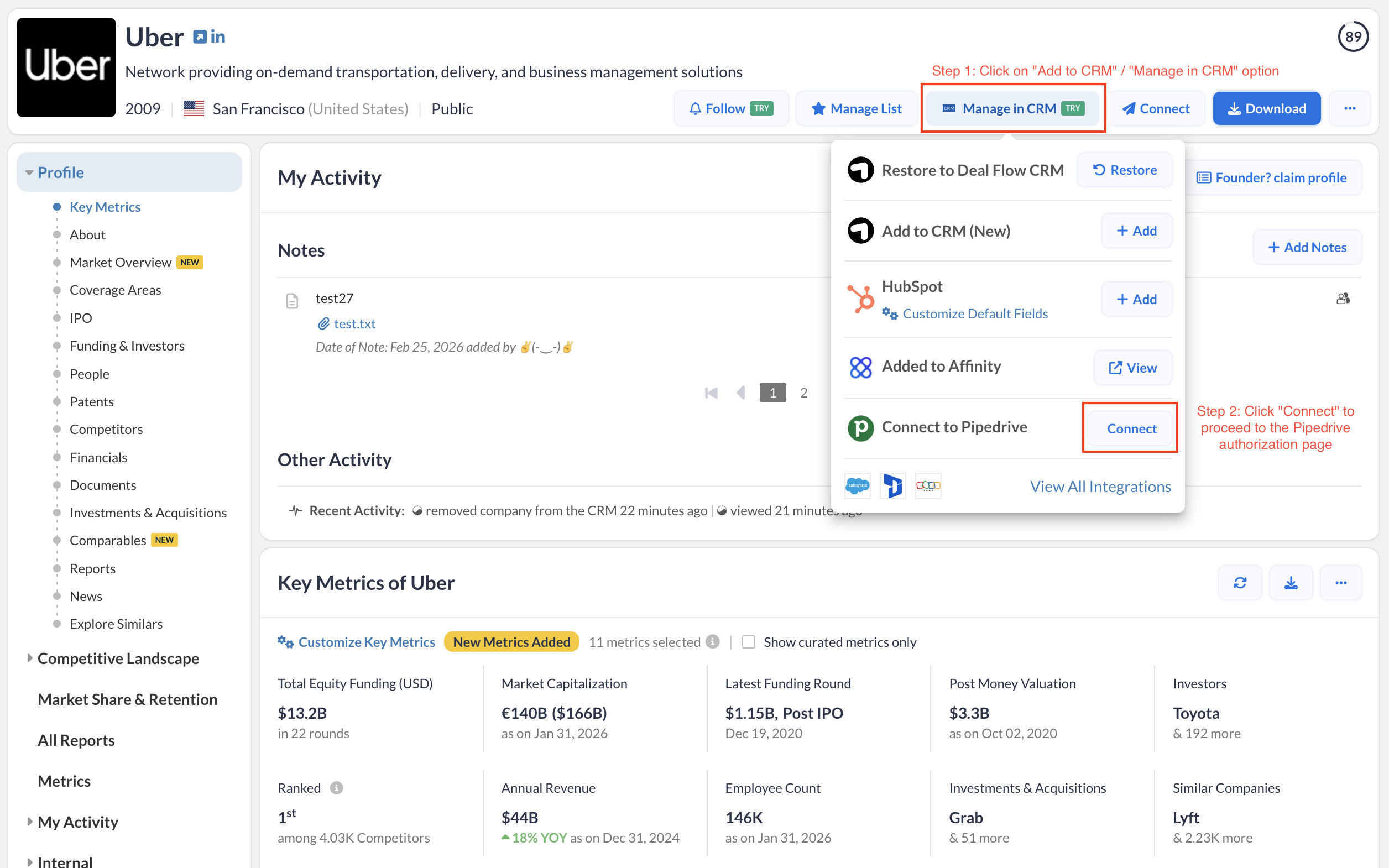Screen dimensions: 1389x868
Task: Click the refresh icon in Key Metrics
Action: click(1240, 583)
